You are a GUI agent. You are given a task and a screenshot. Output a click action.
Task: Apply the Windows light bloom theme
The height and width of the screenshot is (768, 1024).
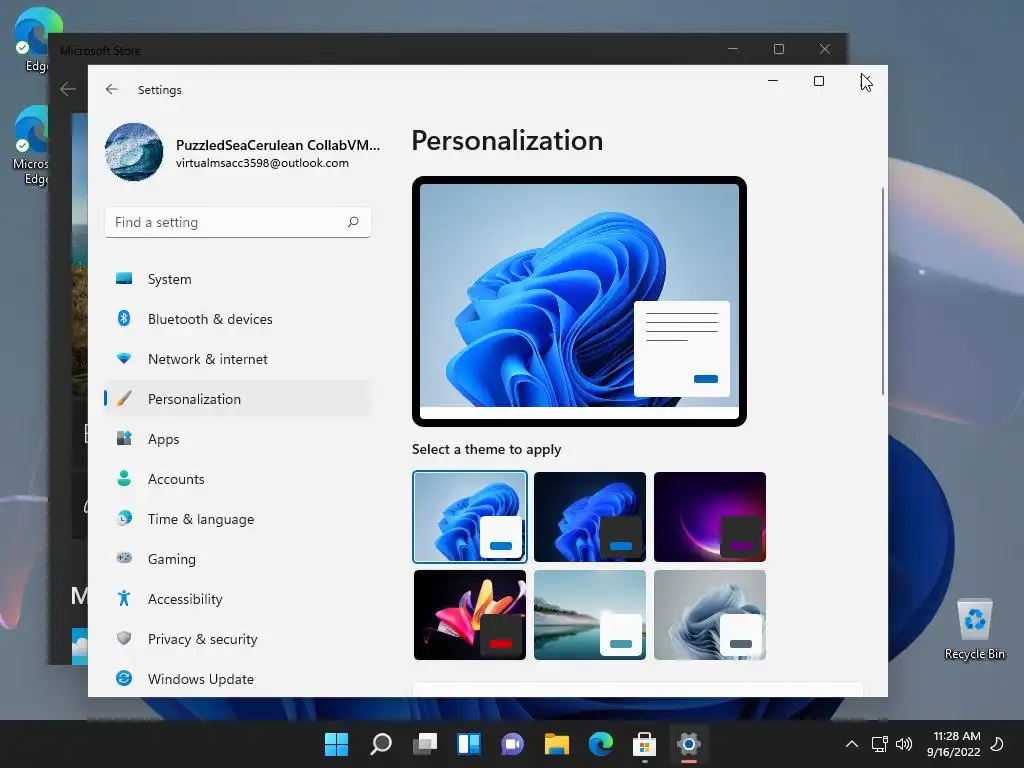470,517
